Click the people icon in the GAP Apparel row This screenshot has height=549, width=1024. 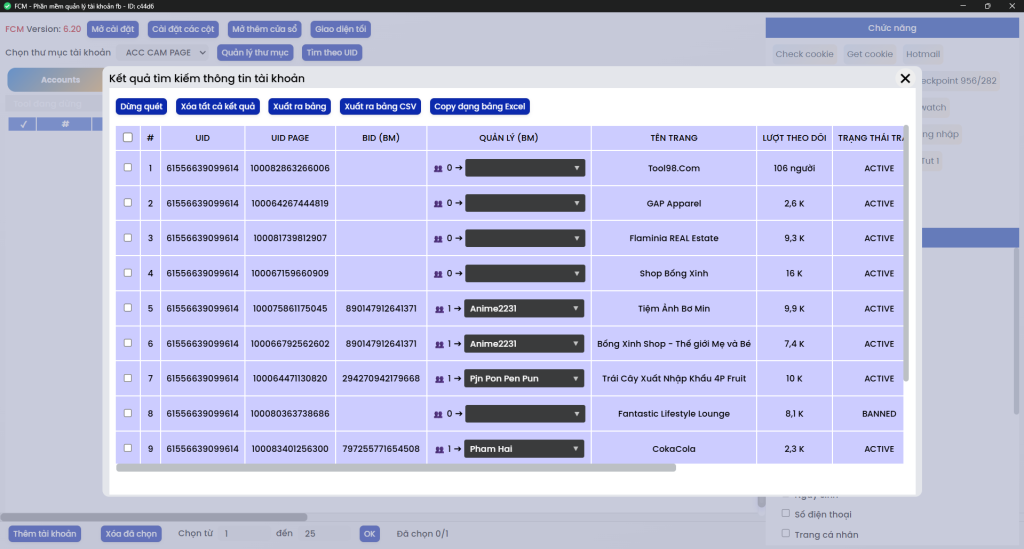point(438,203)
